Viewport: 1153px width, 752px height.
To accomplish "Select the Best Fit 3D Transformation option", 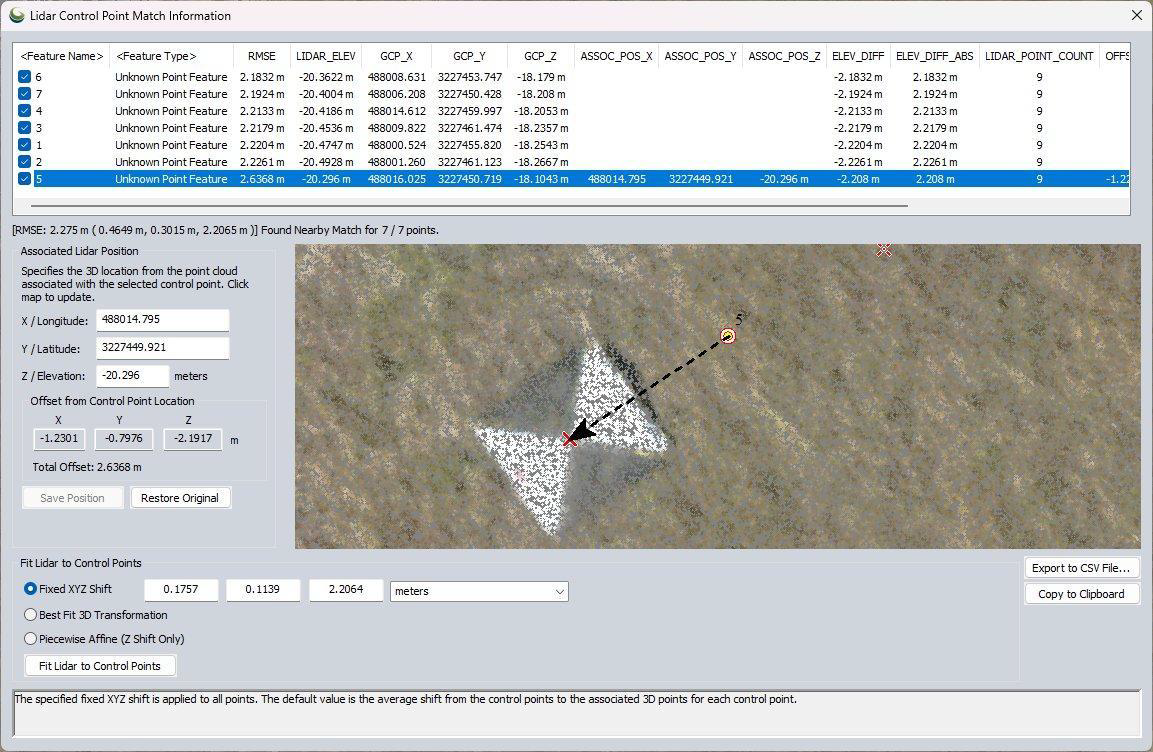I will [x=31, y=614].
